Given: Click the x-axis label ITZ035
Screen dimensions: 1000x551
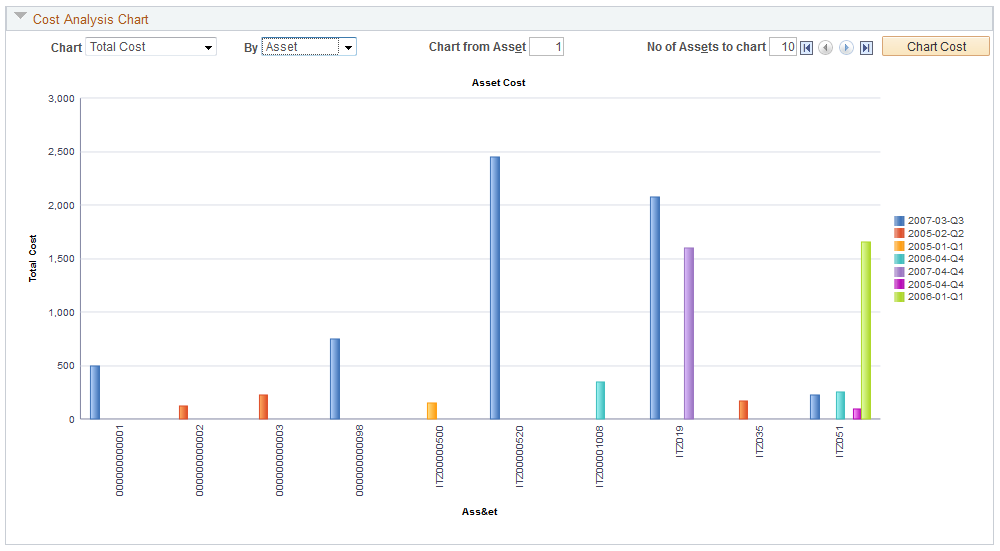Looking at the screenshot, I should [760, 441].
